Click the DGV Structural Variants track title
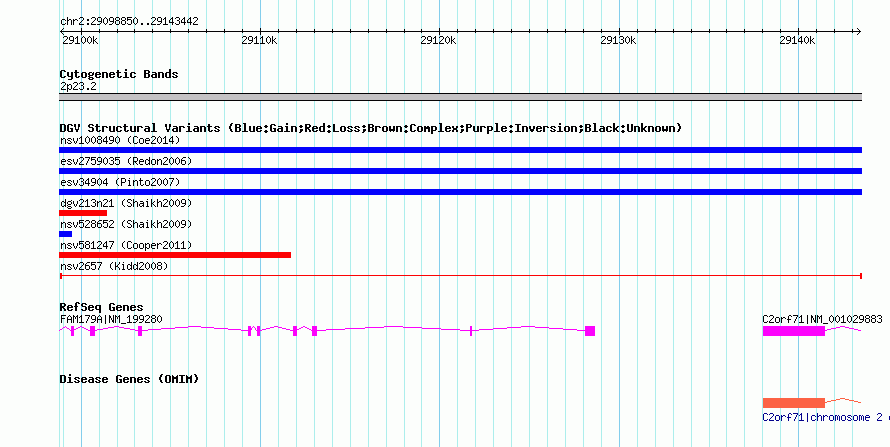 pos(371,128)
